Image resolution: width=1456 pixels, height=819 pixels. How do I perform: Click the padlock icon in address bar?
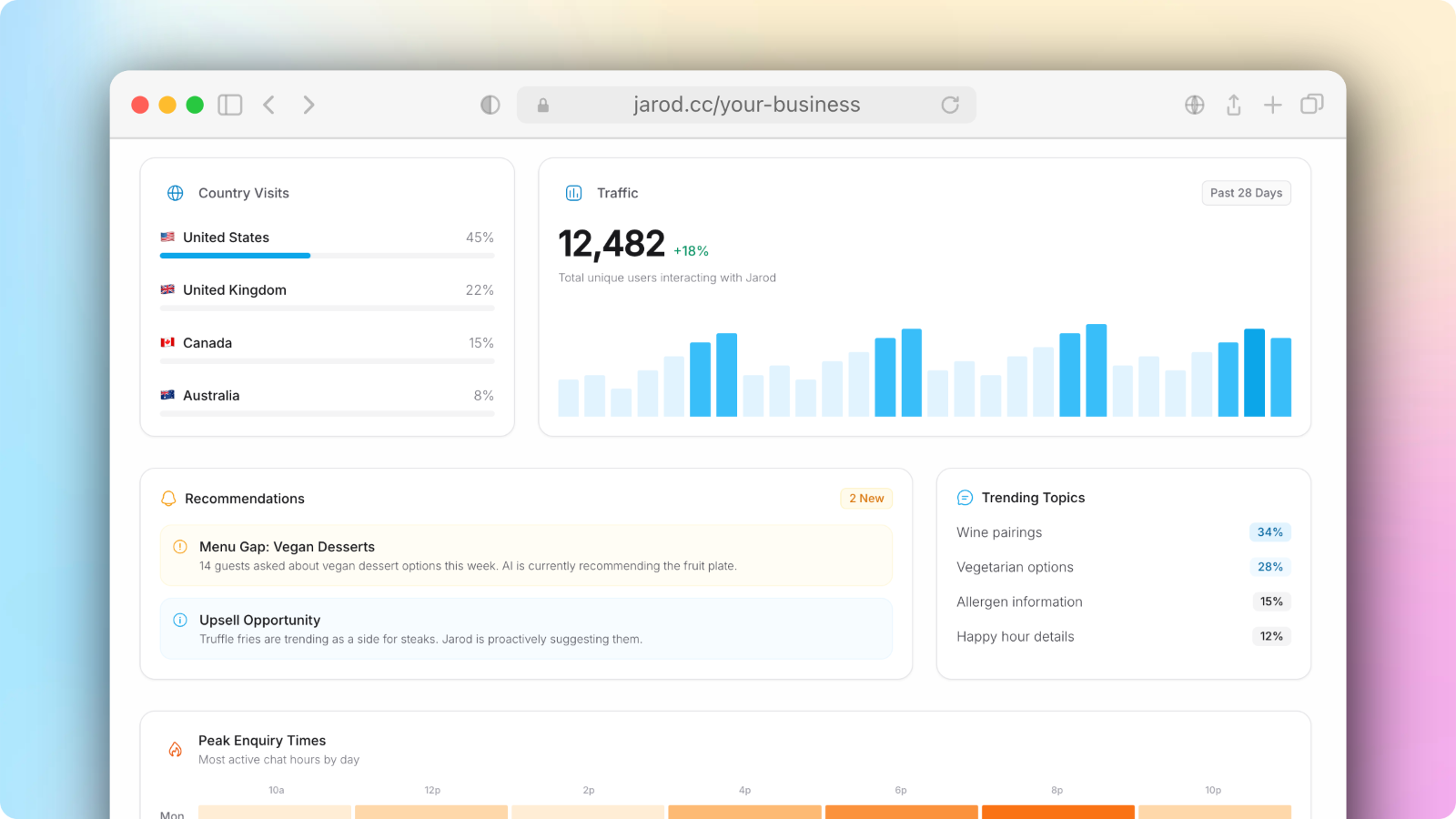(x=543, y=106)
